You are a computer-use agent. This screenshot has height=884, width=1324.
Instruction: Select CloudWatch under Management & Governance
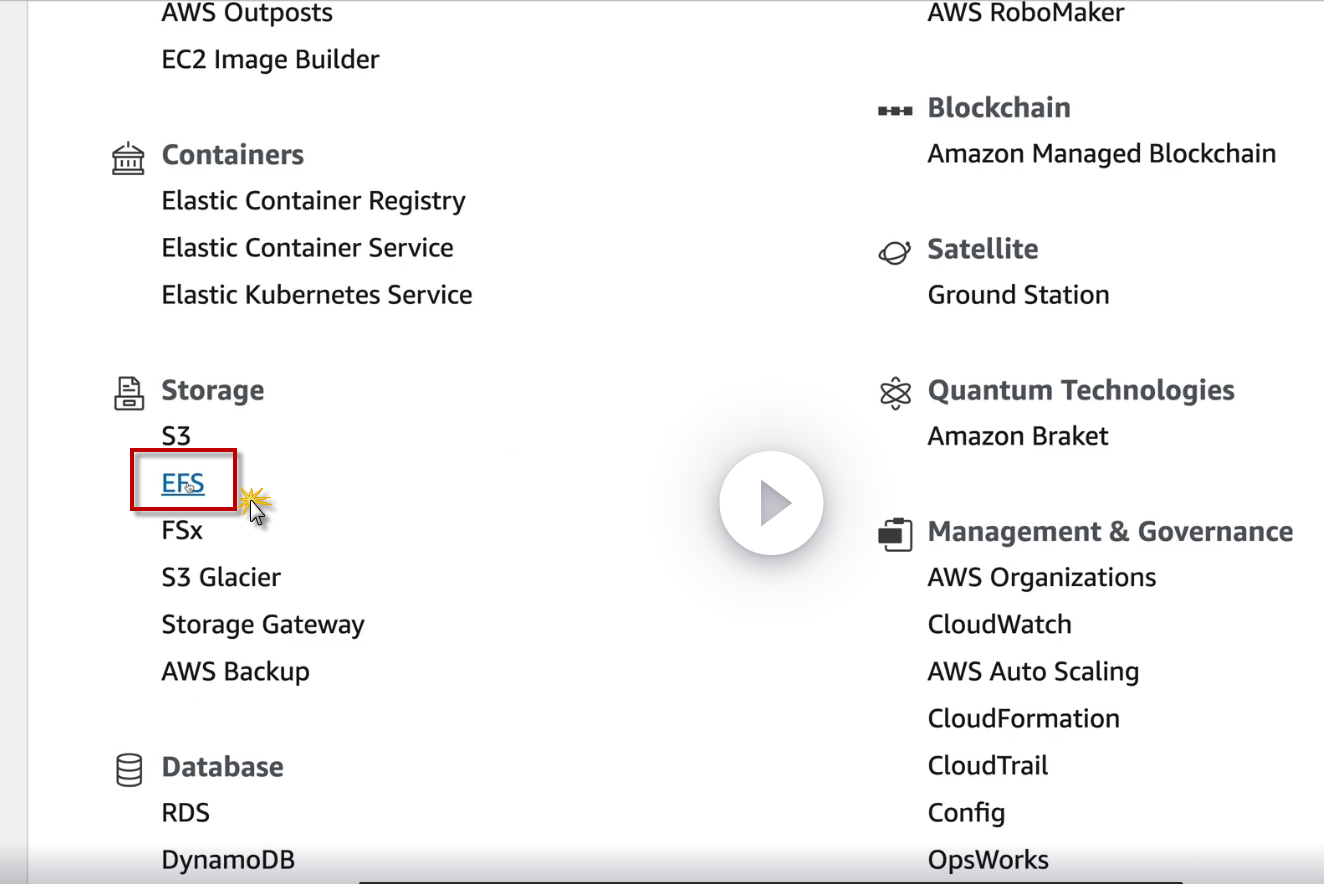[x=999, y=624]
